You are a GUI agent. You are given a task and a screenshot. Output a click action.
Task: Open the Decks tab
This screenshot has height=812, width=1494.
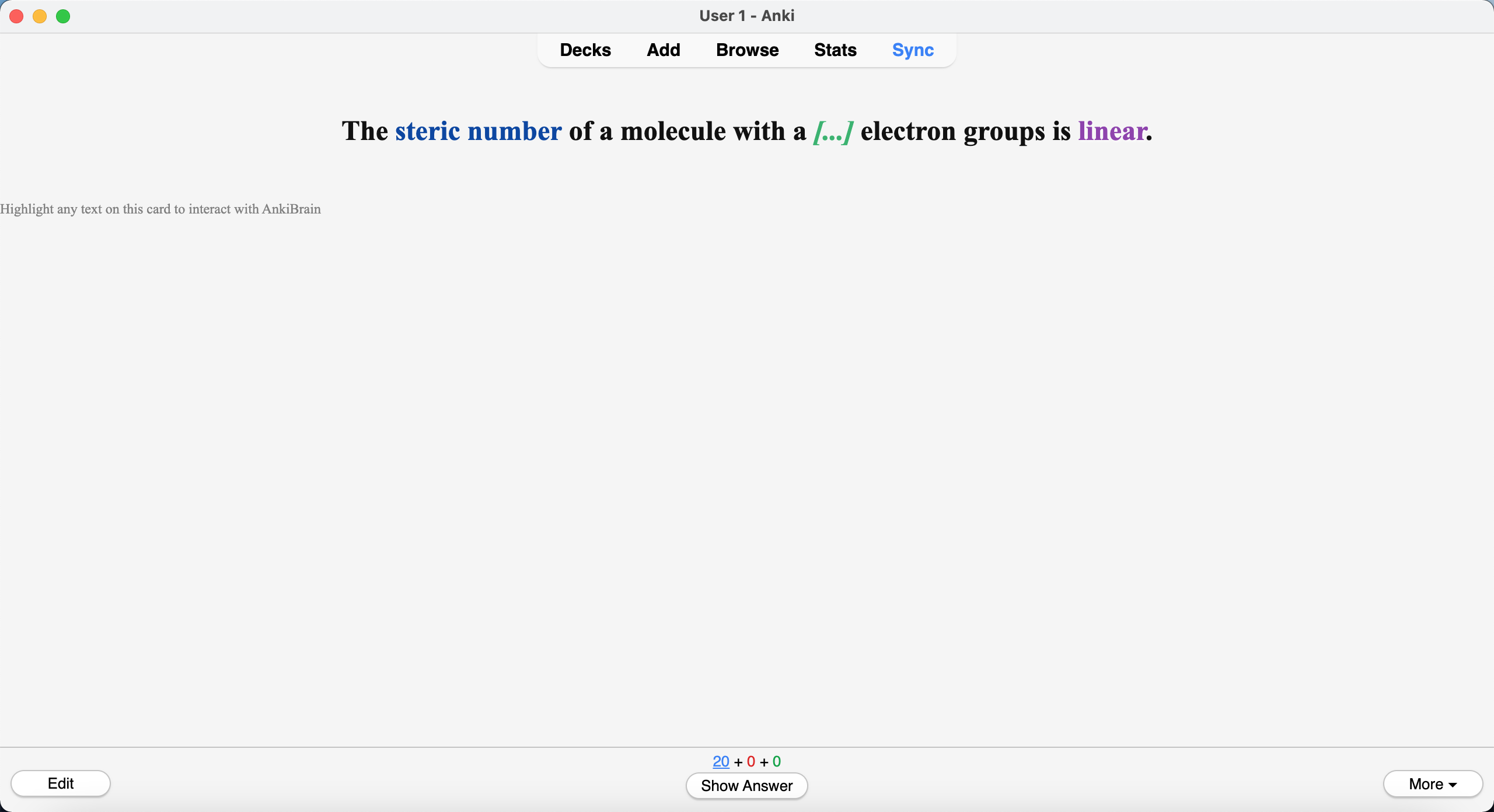click(585, 50)
